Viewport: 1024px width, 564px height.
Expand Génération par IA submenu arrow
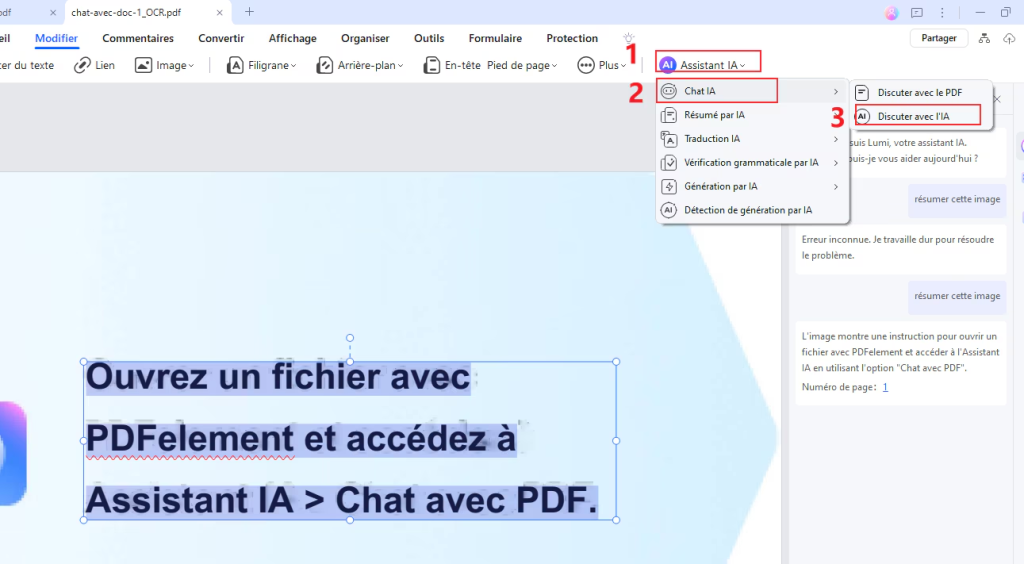pos(836,187)
